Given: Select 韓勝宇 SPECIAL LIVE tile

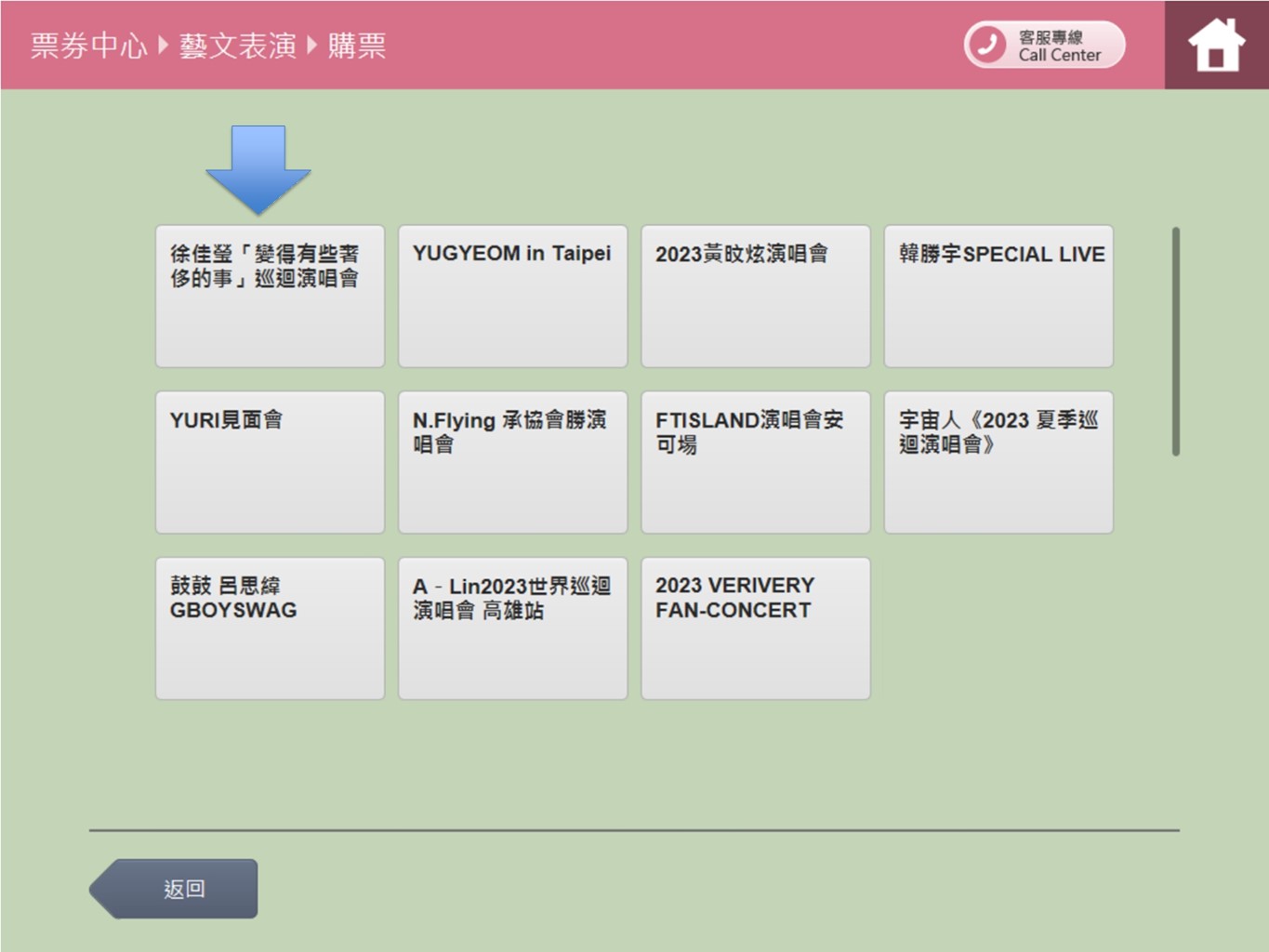Looking at the screenshot, I should pyautogui.click(x=998, y=296).
